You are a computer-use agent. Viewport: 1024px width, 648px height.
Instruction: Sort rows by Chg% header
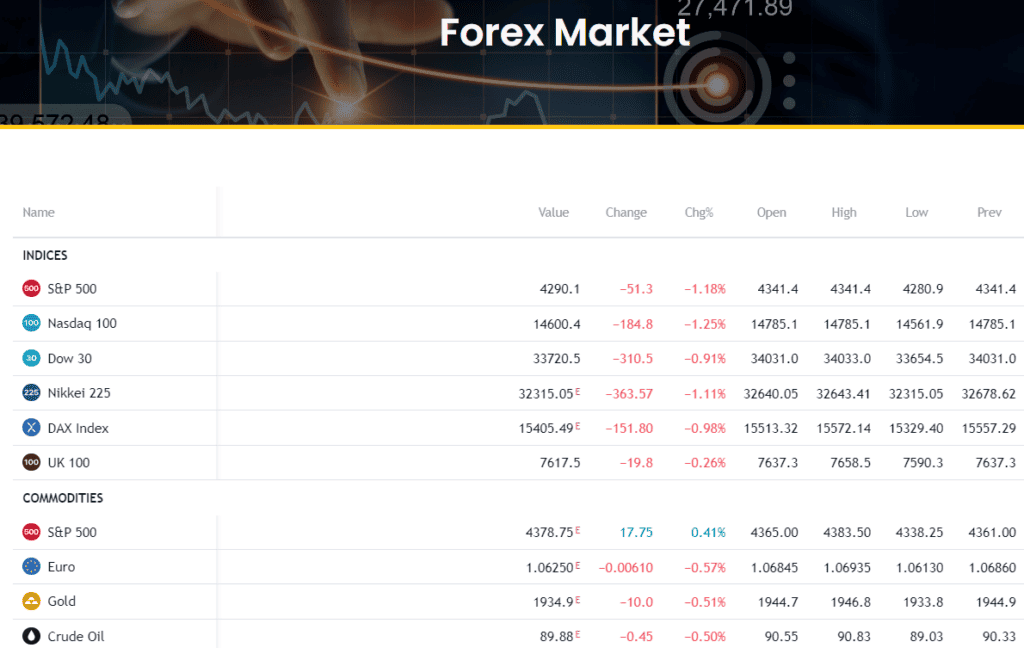click(698, 212)
